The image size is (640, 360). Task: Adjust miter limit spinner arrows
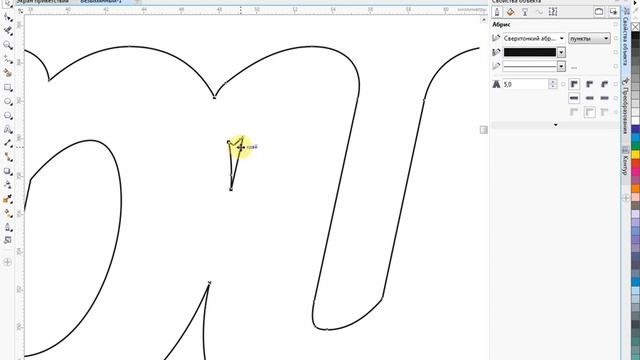point(553,84)
